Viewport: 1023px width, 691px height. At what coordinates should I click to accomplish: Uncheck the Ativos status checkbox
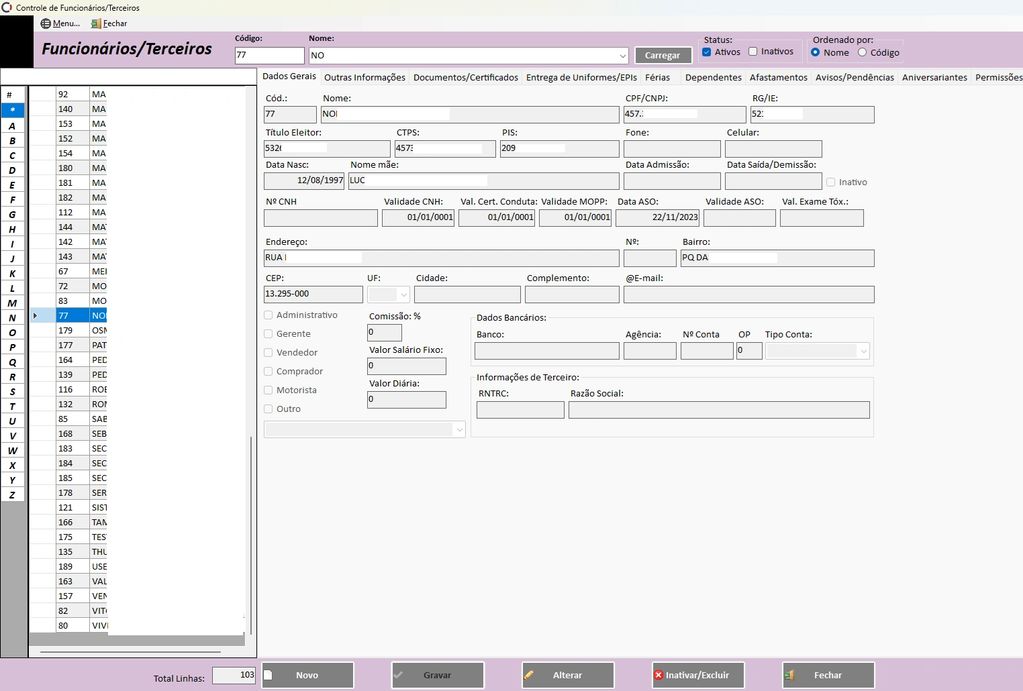(707, 52)
